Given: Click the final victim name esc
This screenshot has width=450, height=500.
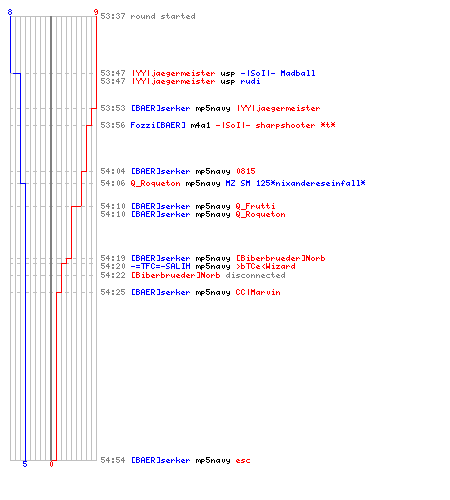Looking at the screenshot, I should pos(243,460).
